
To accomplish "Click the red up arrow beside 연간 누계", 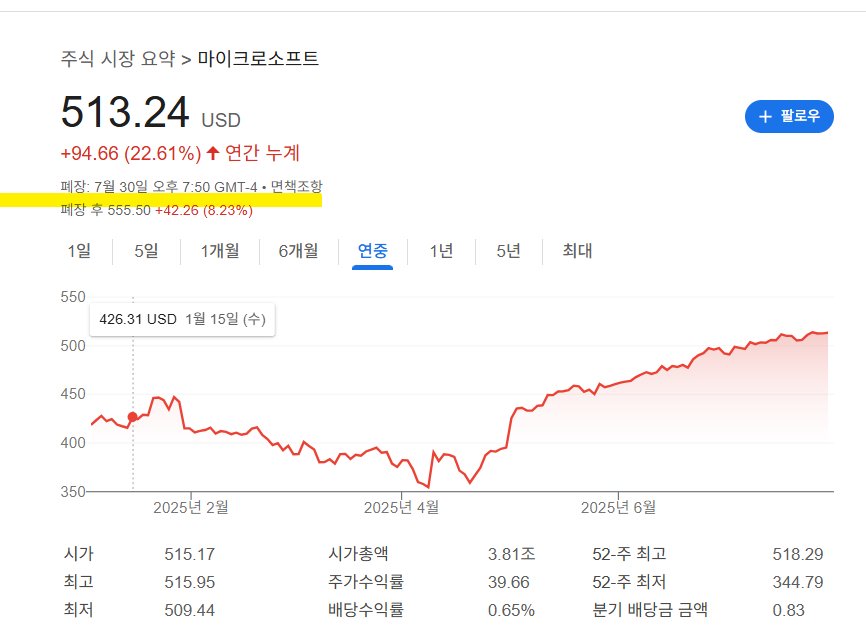I will pos(213,153).
